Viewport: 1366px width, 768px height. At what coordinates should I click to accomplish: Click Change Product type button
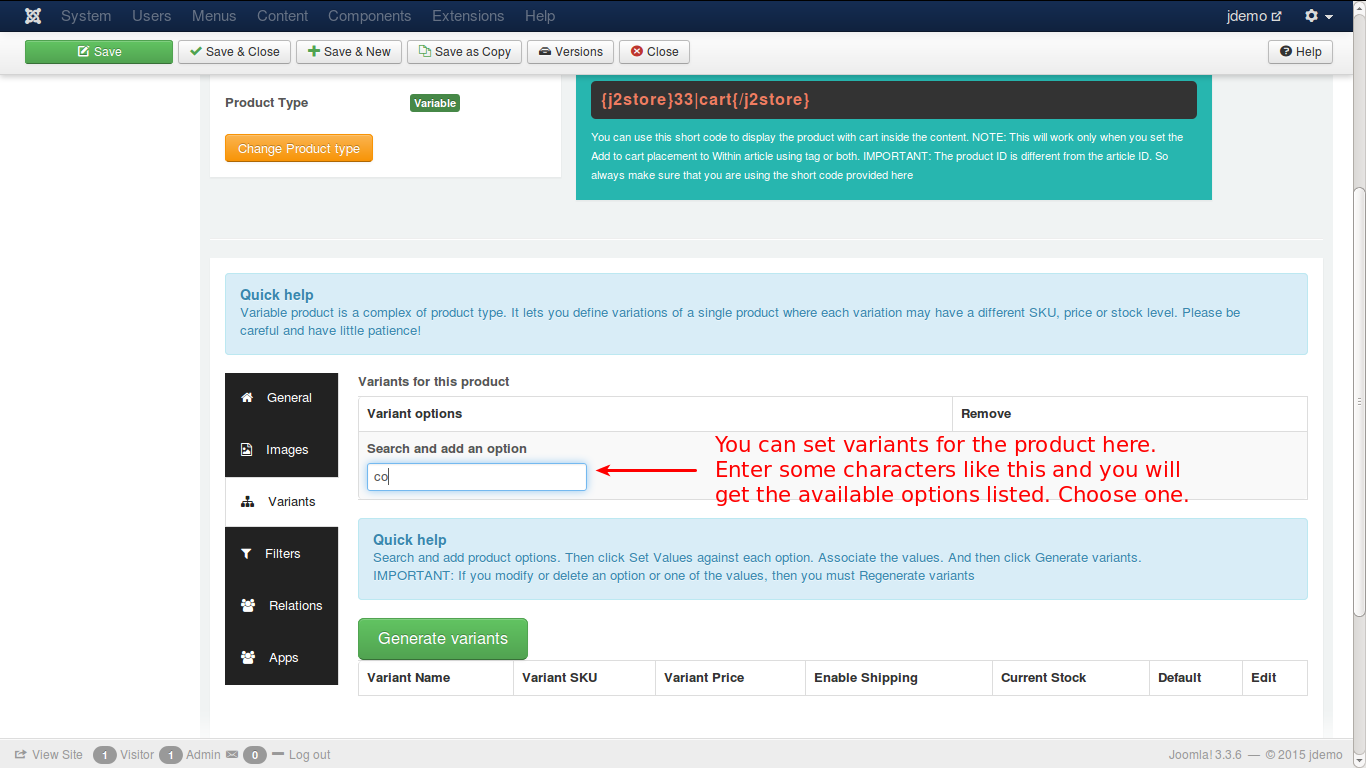pos(298,149)
